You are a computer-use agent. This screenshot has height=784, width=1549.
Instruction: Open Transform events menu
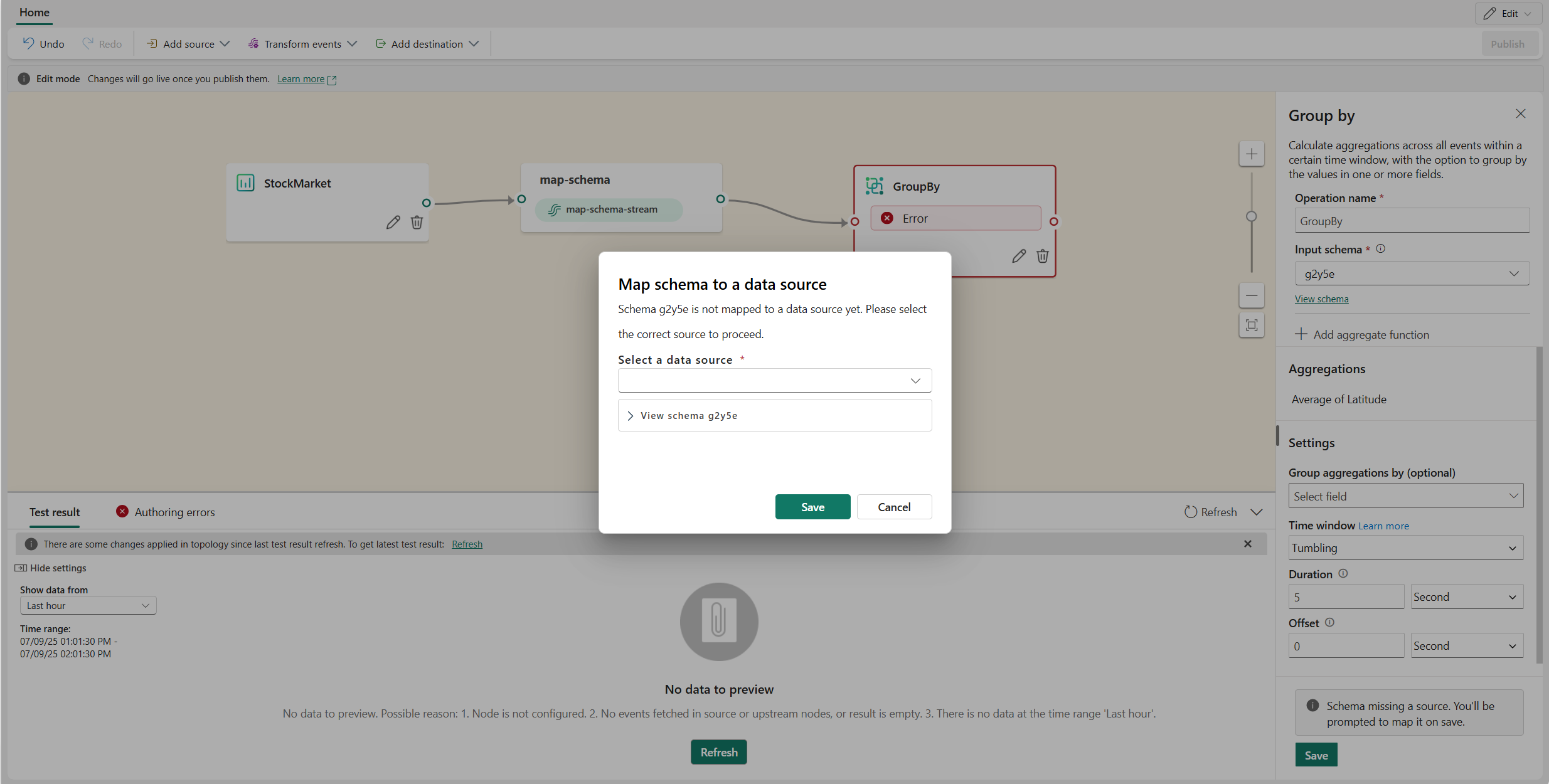coord(302,44)
